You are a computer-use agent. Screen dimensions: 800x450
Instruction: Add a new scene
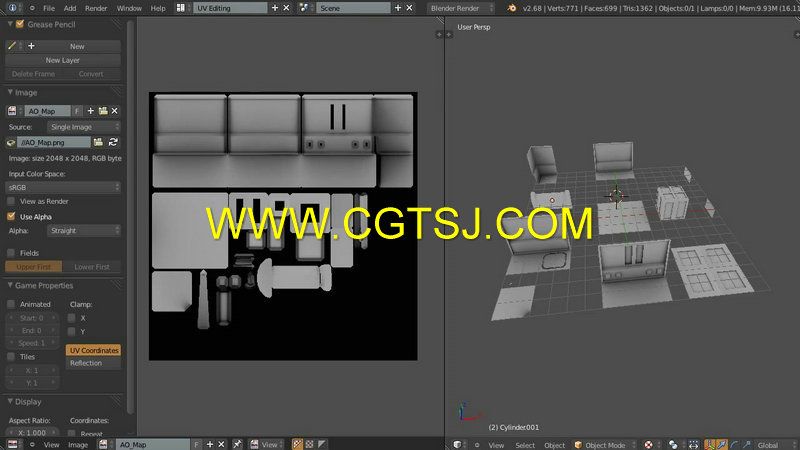coord(398,8)
